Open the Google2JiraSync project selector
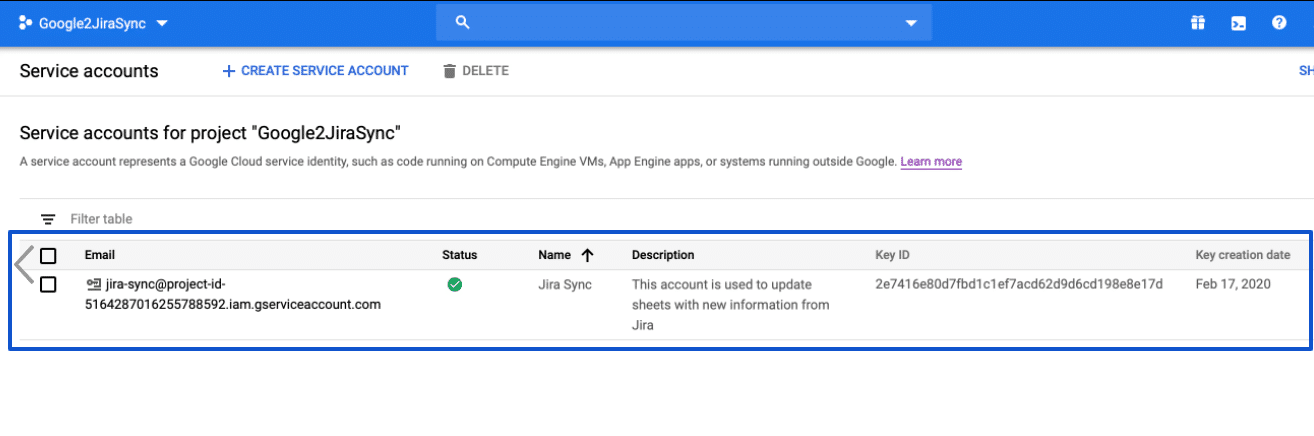Screen dimensions: 1314x436 point(93,23)
